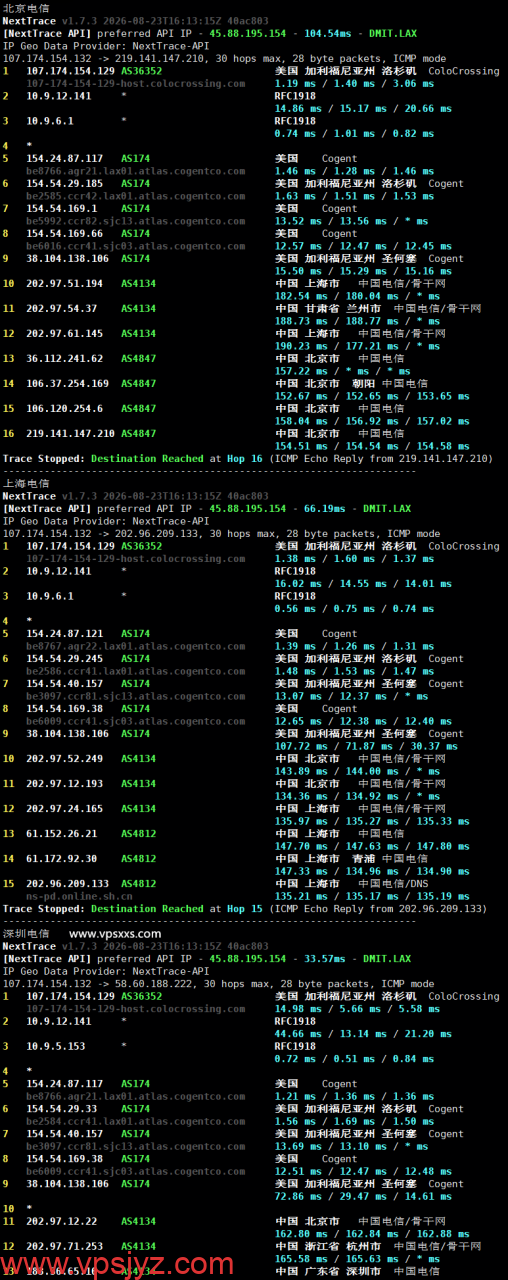Click AS4847 on the 36.112.241.62 row
Image resolution: width=508 pixels, height=1280 pixels.
(x=138, y=358)
